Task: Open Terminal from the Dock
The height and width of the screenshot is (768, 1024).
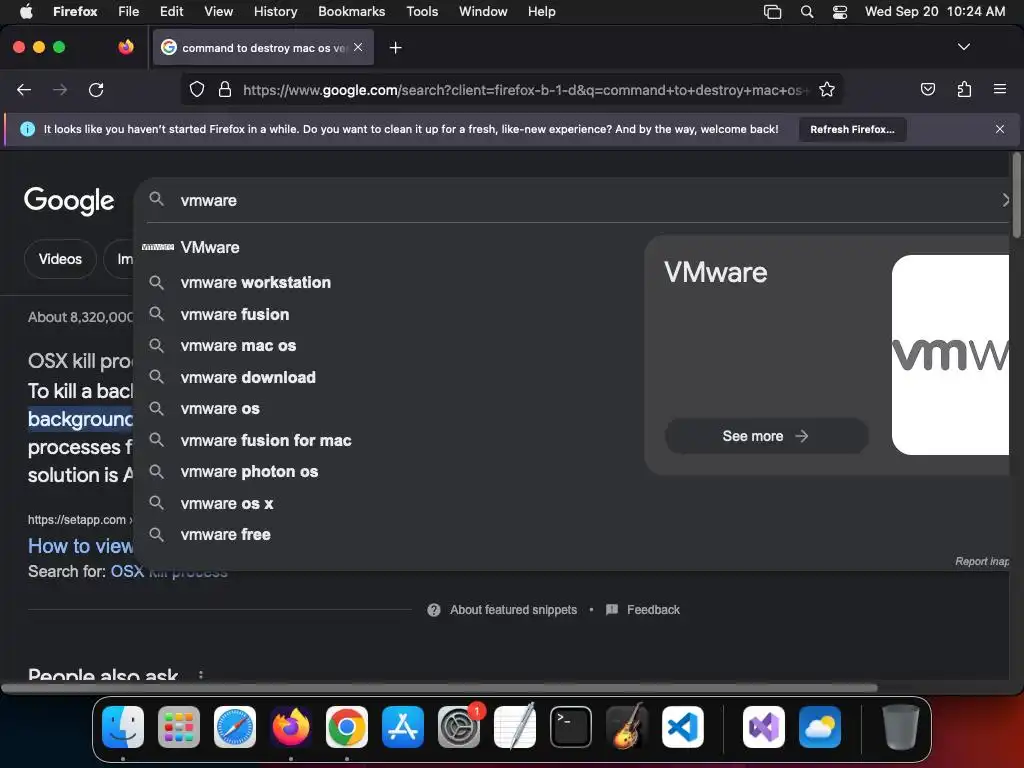Action: pyautogui.click(x=571, y=727)
